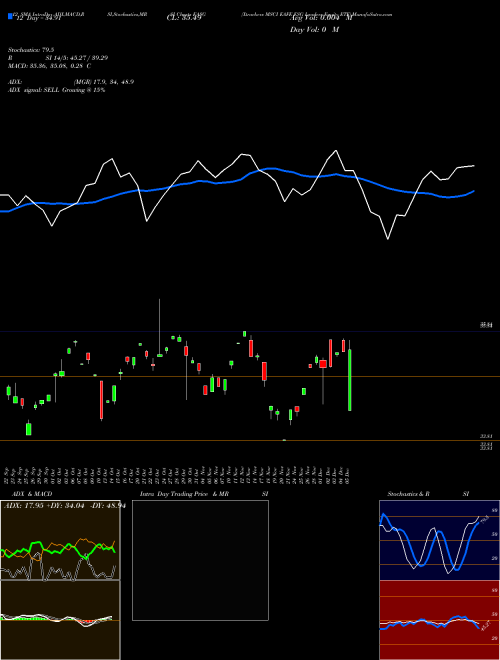This screenshot has height=660, width=500.
Task: Select the "Stochastics: 79.5" reading
Action: pyautogui.click(x=31, y=50)
